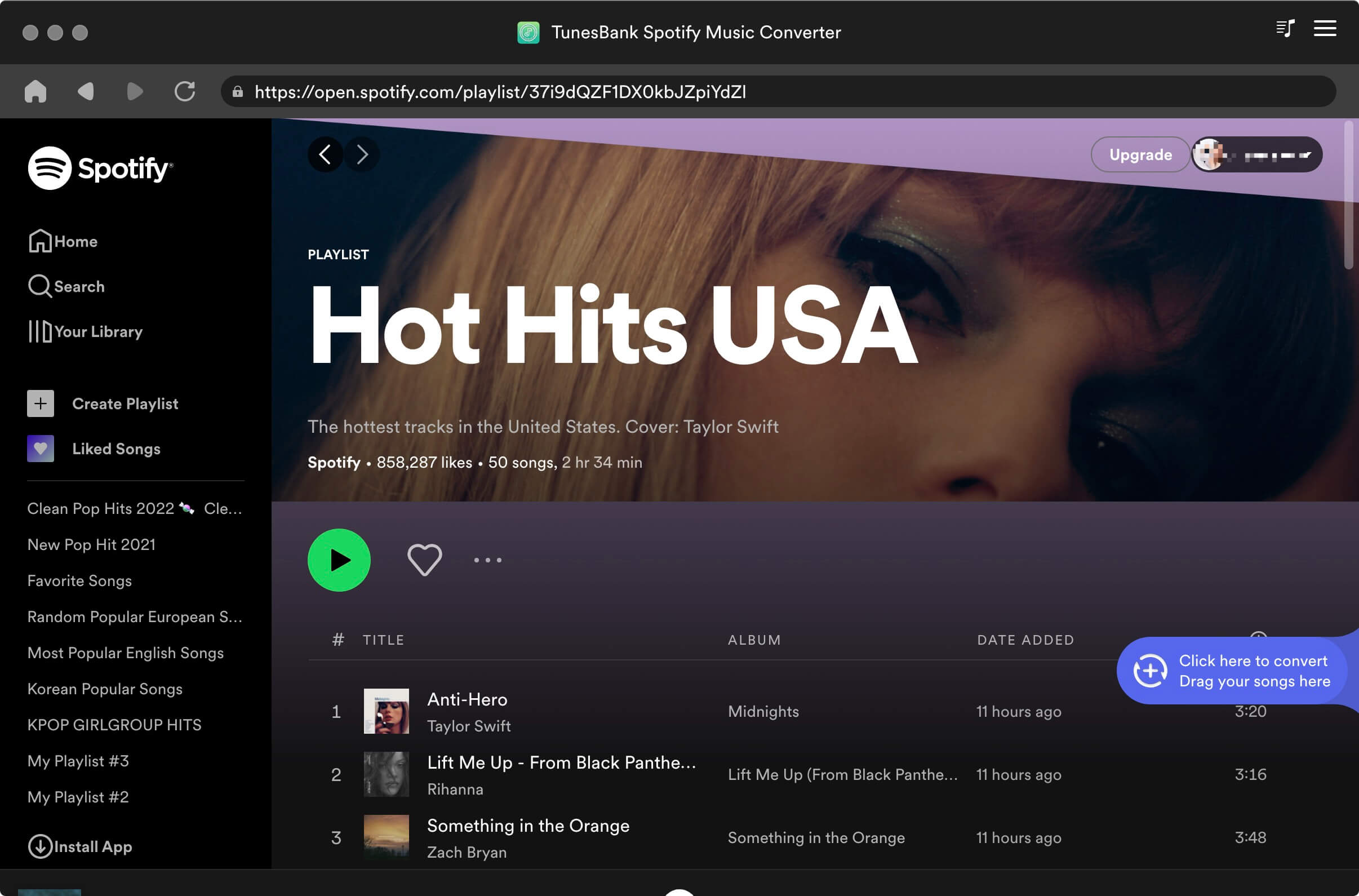Viewport: 1359px width, 896px height.
Task: Reload the current Spotify page
Action: tap(184, 91)
